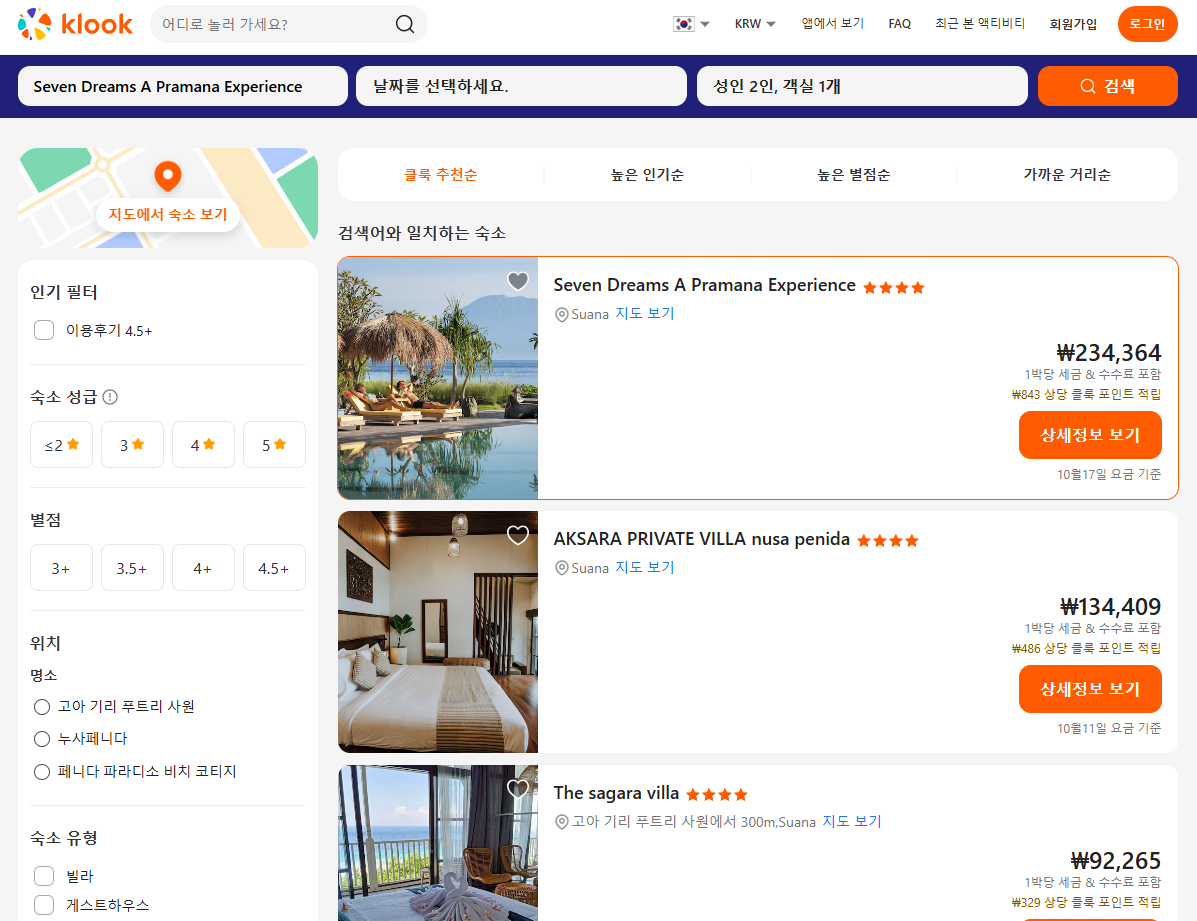Toggle the 4.5+ review score filter
This screenshot has width=1197, height=921.
click(x=274, y=567)
